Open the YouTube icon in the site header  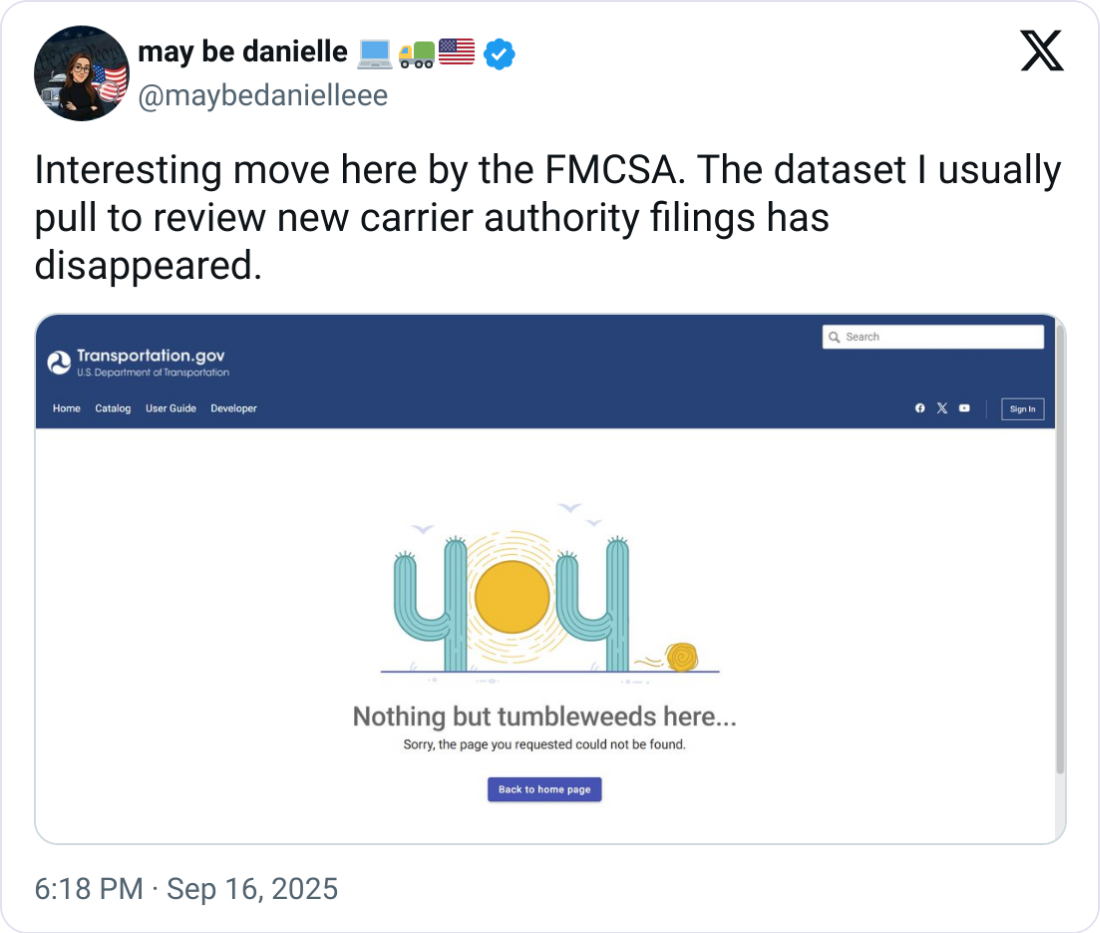tap(964, 408)
